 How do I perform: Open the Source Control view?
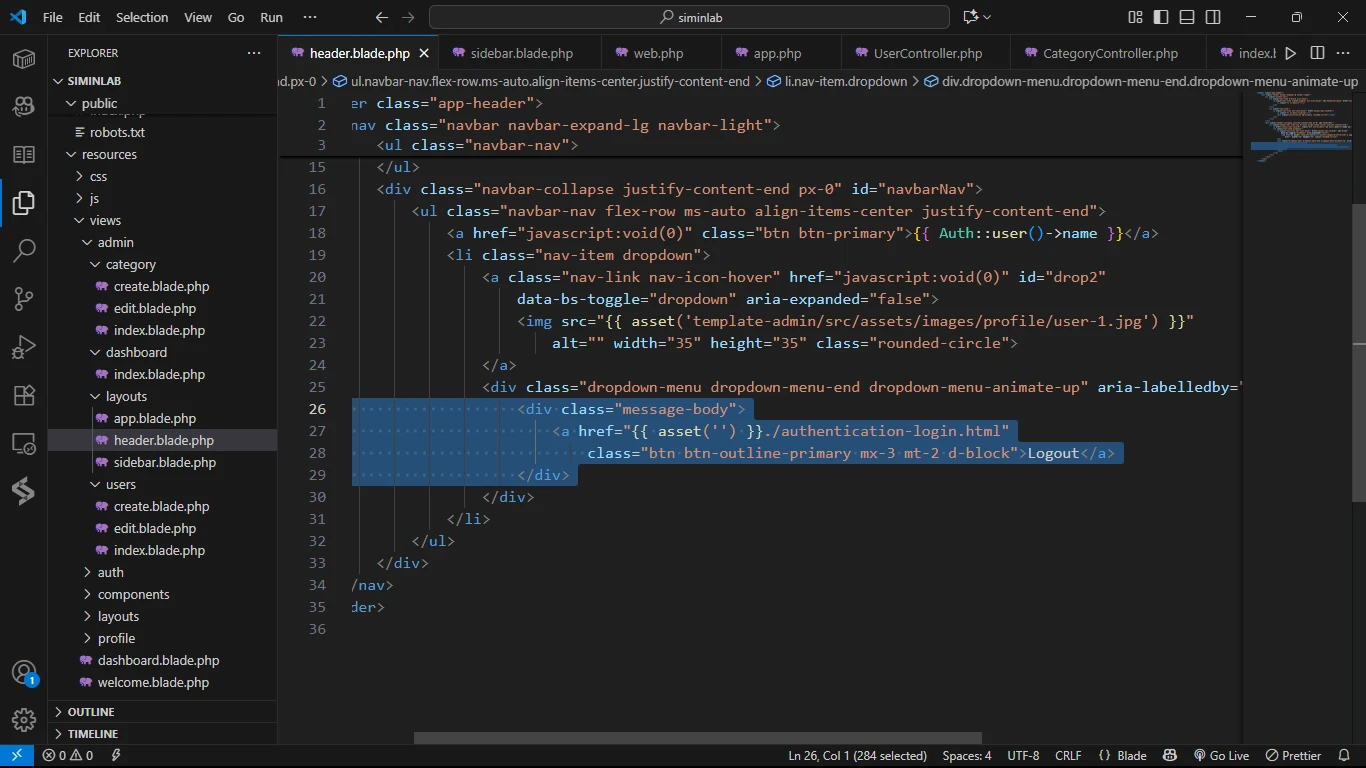(x=24, y=298)
